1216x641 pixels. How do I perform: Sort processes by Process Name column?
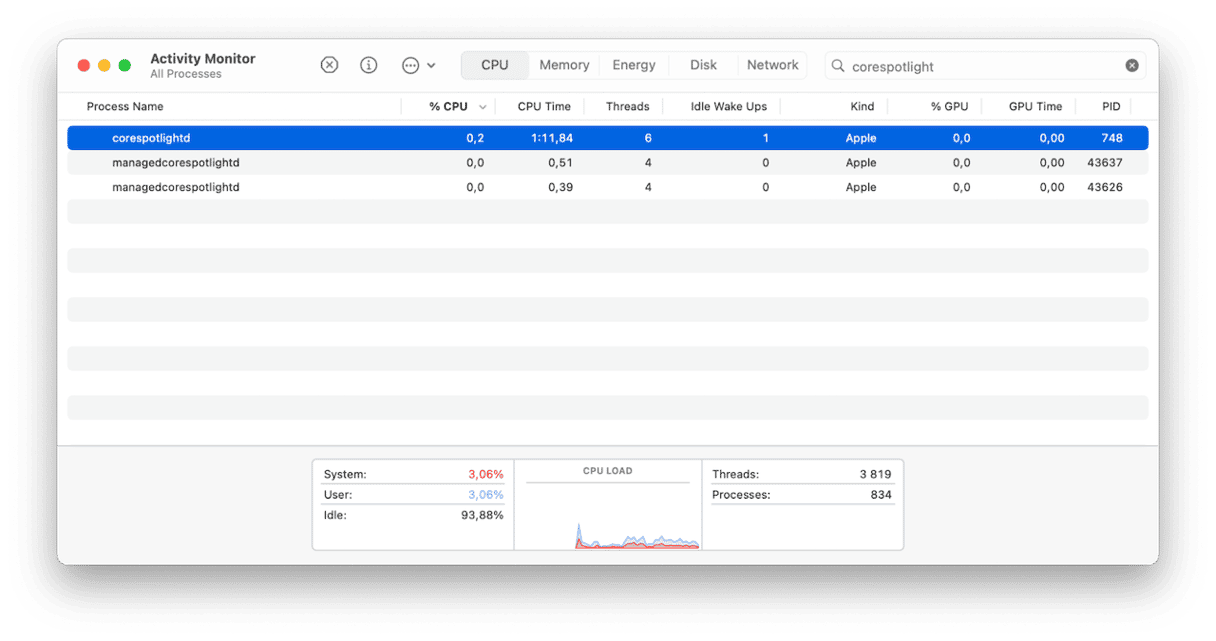125,107
